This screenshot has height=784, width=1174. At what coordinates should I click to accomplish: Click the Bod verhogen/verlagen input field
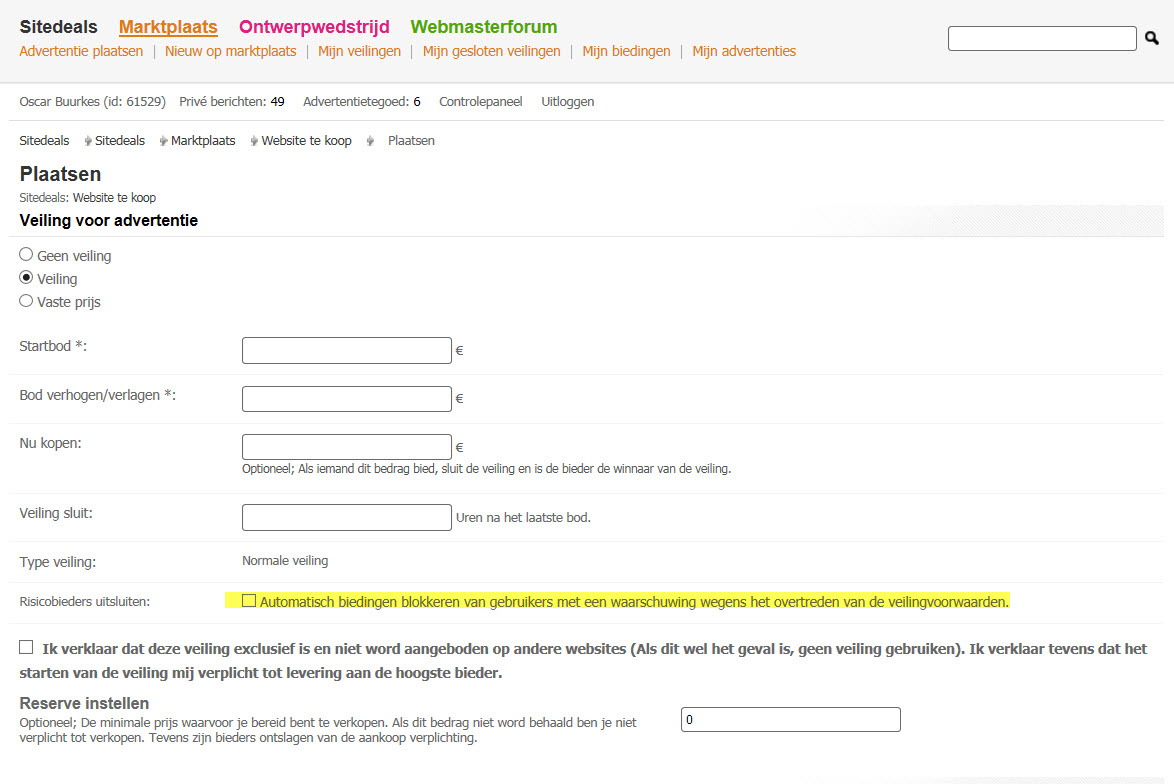click(347, 398)
